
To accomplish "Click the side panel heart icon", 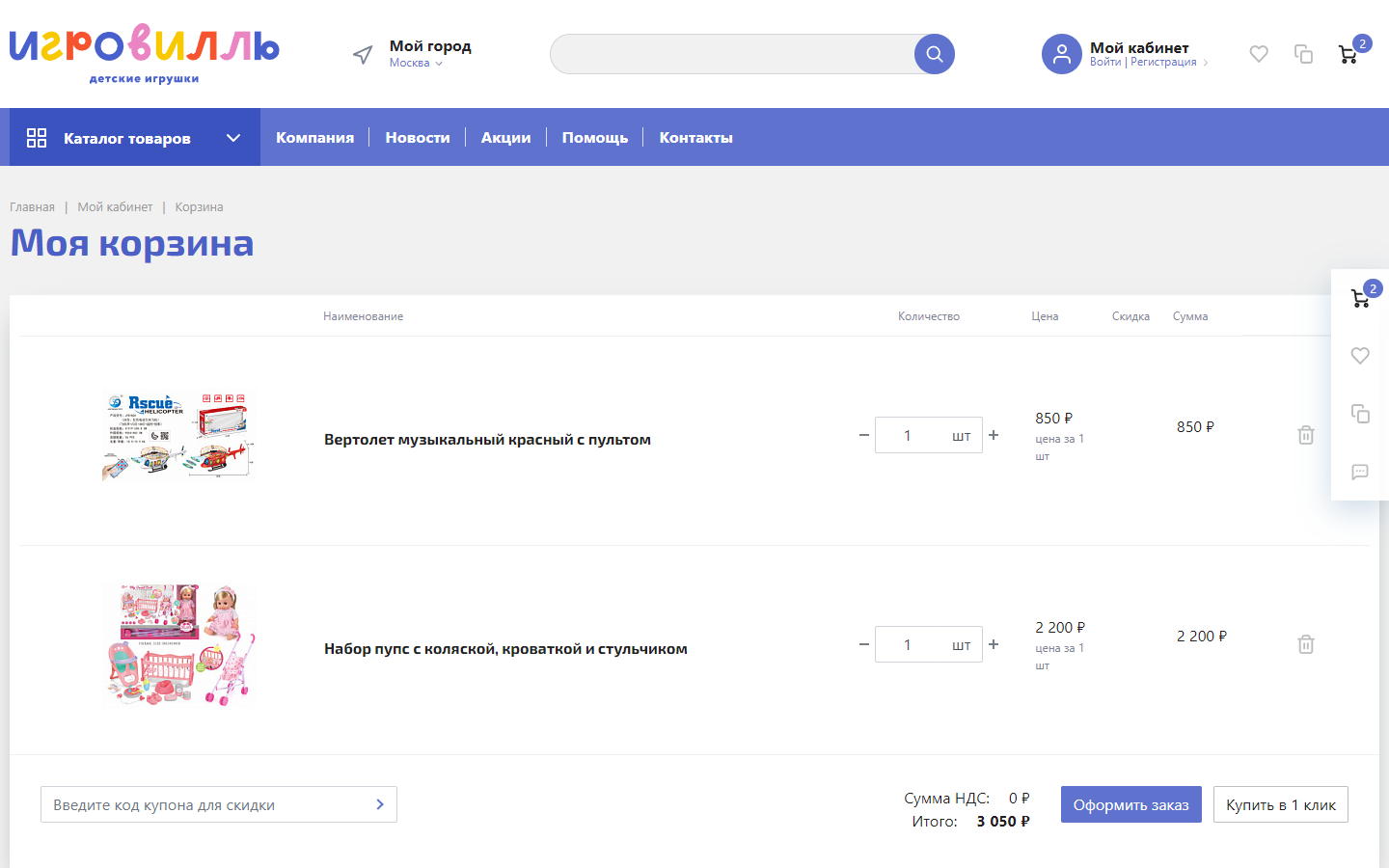I will (x=1360, y=356).
